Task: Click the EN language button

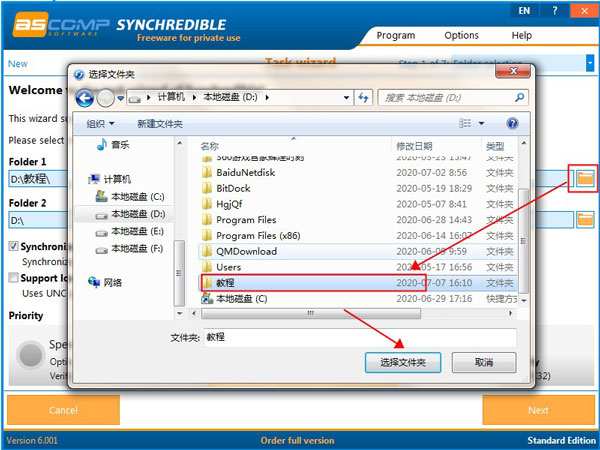Action: pos(524,11)
